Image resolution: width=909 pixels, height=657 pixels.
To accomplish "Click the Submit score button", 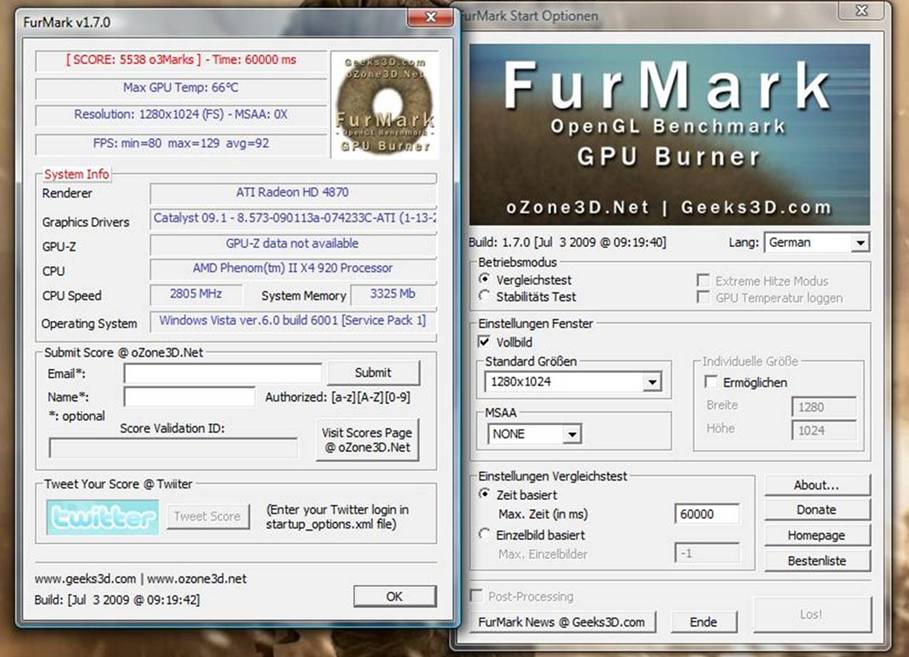I will point(373,373).
